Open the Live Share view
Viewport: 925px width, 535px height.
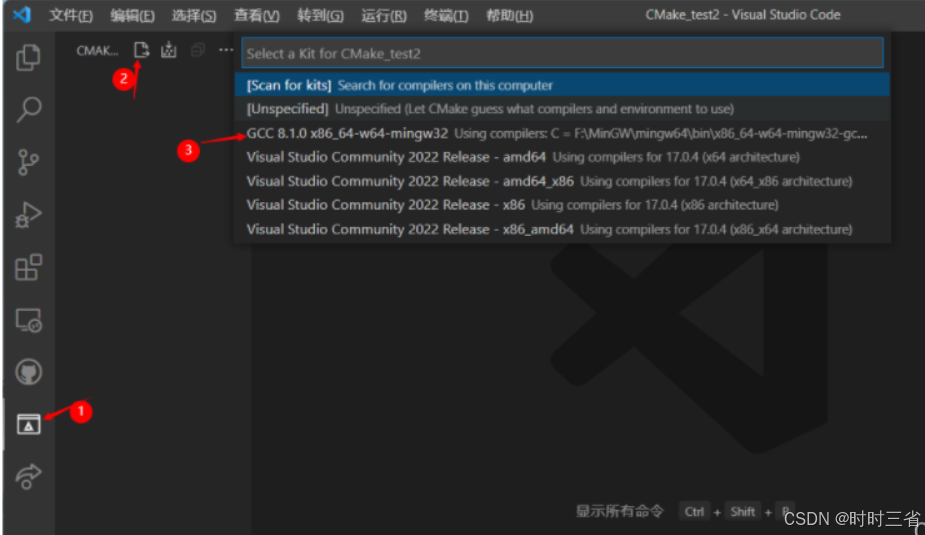click(x=28, y=477)
